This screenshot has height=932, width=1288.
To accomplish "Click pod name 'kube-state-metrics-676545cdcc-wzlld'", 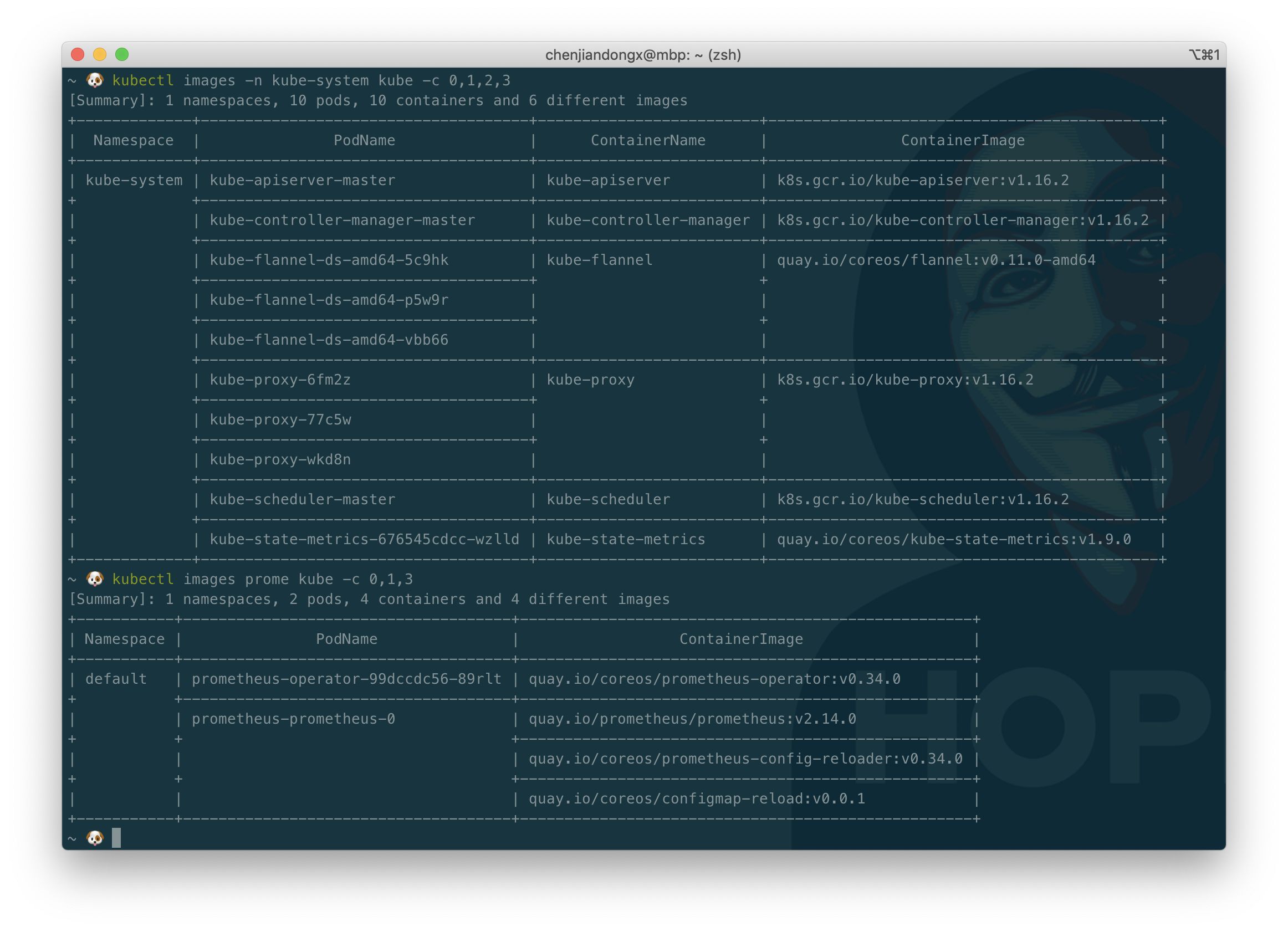I will [364, 539].
